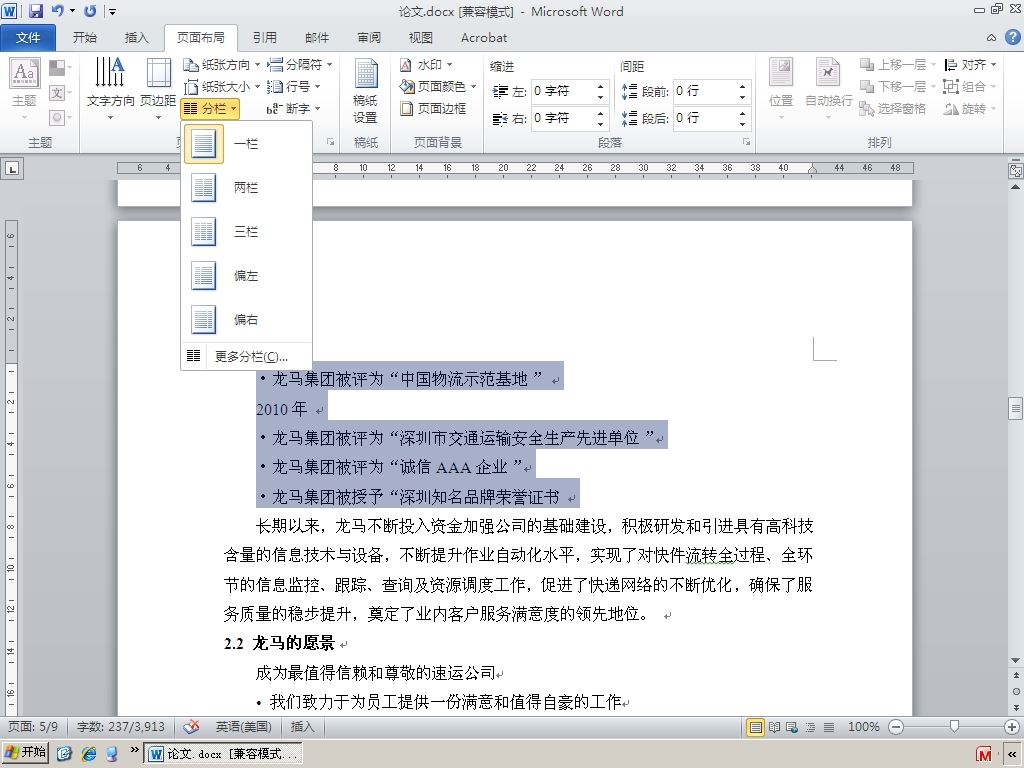Switch to Outline view icon
This screenshot has height=768, width=1024.
tap(810, 727)
